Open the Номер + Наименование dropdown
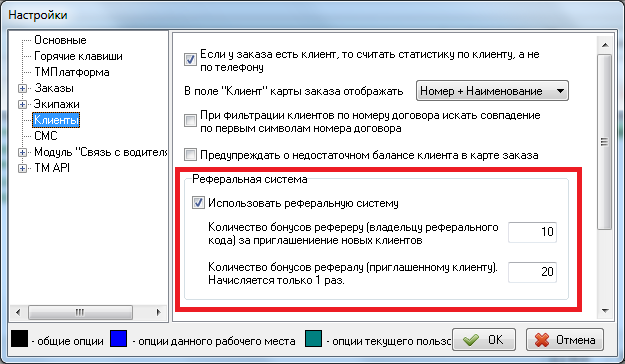The image size is (625, 364). point(492,91)
